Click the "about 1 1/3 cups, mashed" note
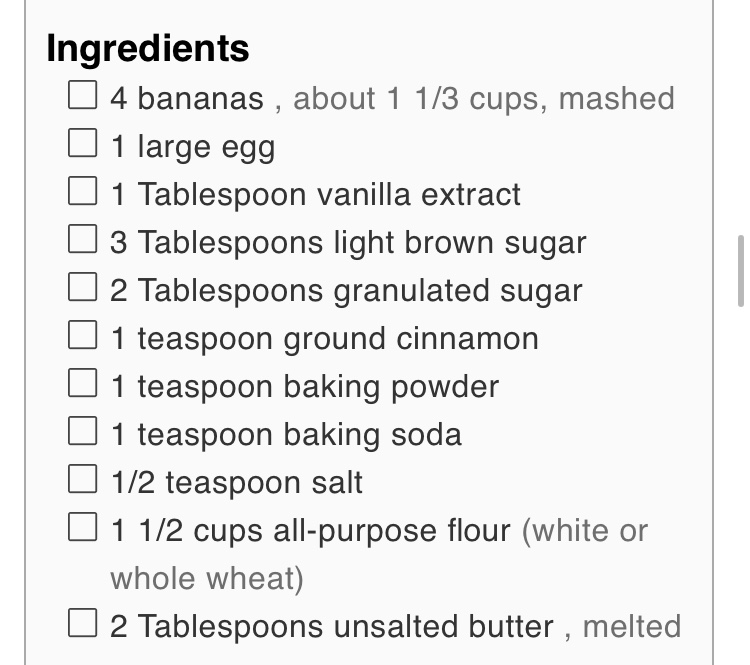 coord(483,99)
